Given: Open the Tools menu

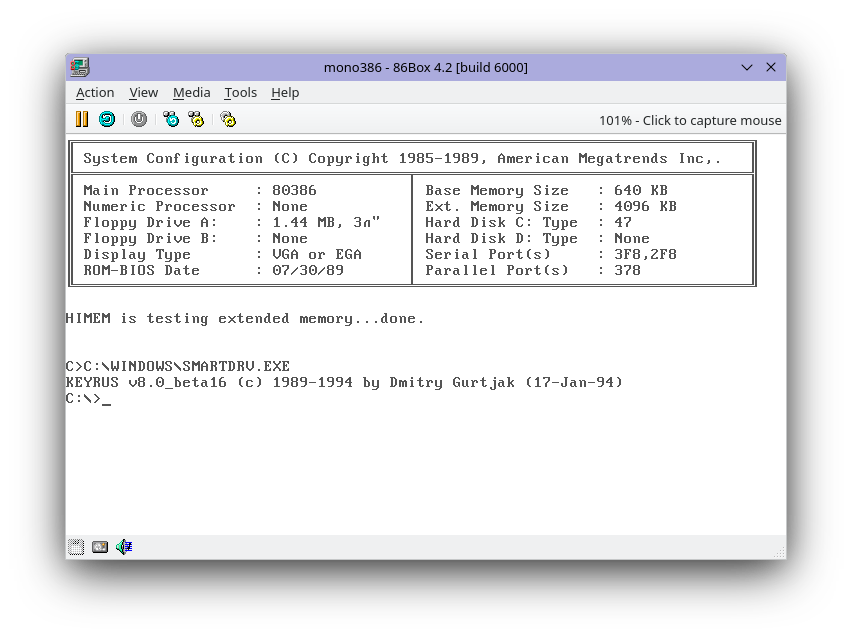Looking at the screenshot, I should pyautogui.click(x=240, y=93).
